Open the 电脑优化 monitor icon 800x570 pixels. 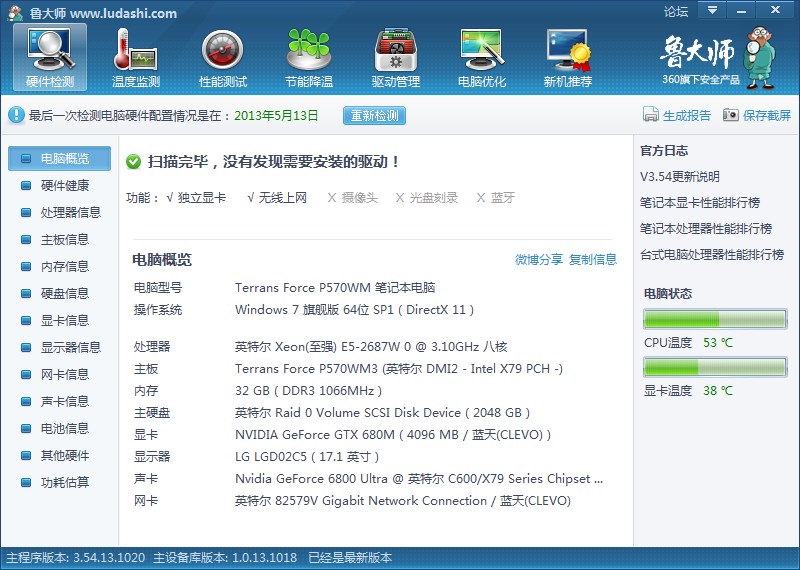(482, 58)
